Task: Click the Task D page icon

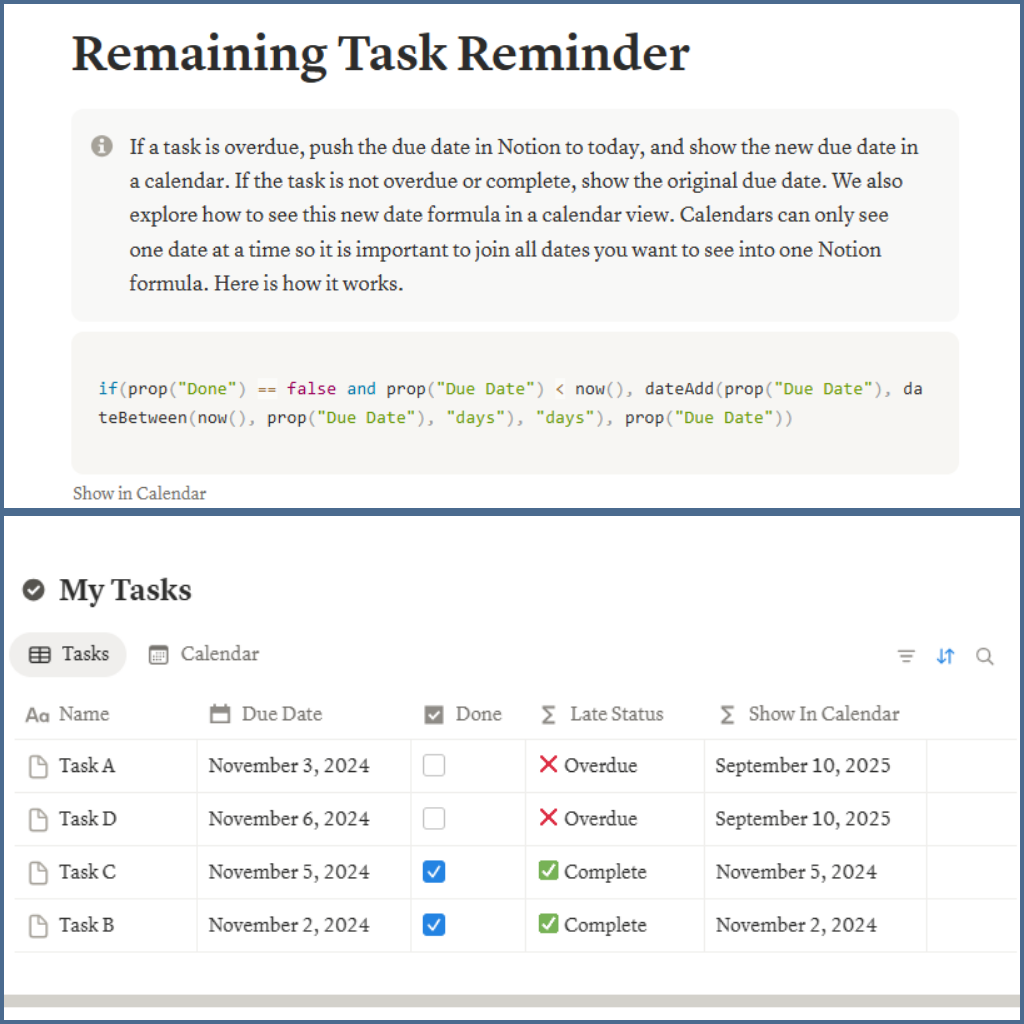Action: [37, 820]
